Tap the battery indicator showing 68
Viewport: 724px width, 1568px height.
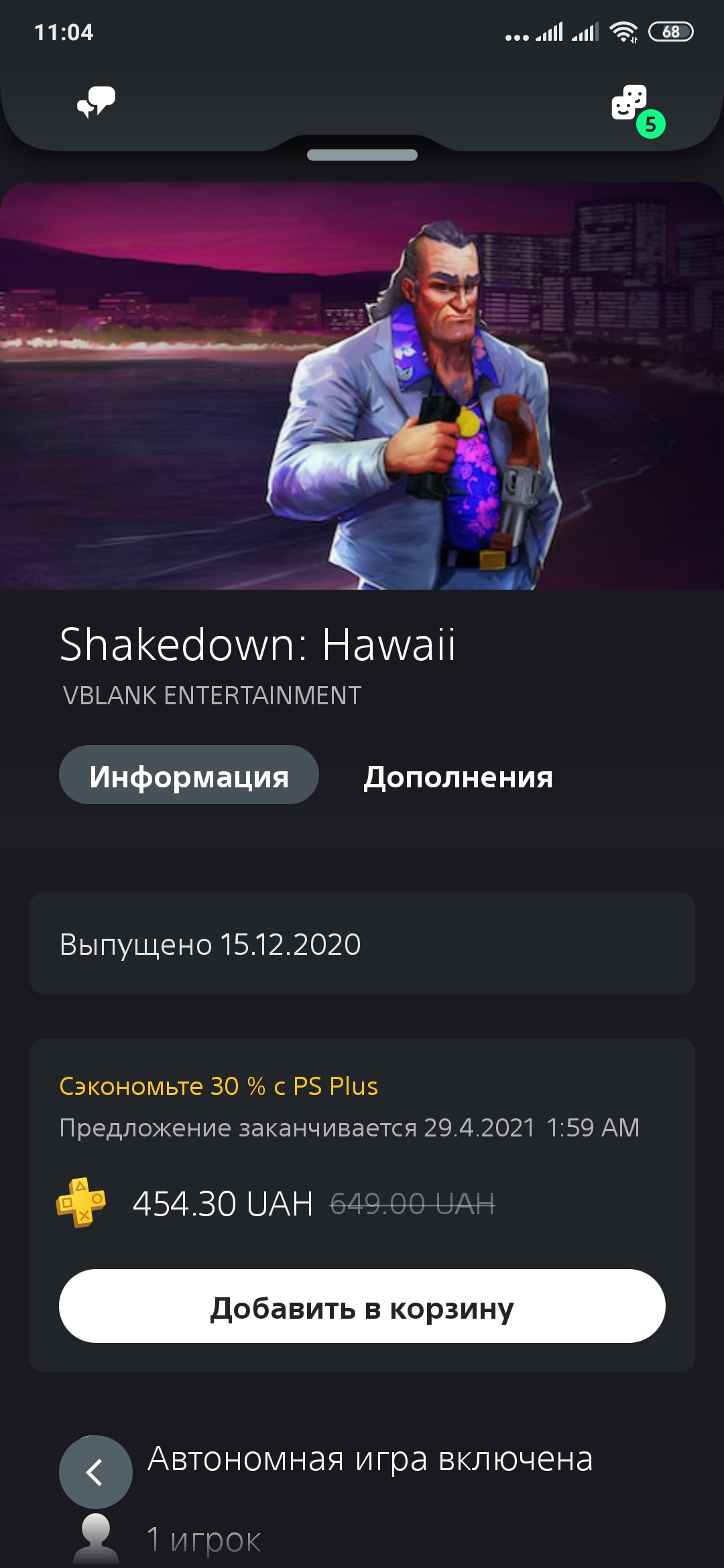670,31
